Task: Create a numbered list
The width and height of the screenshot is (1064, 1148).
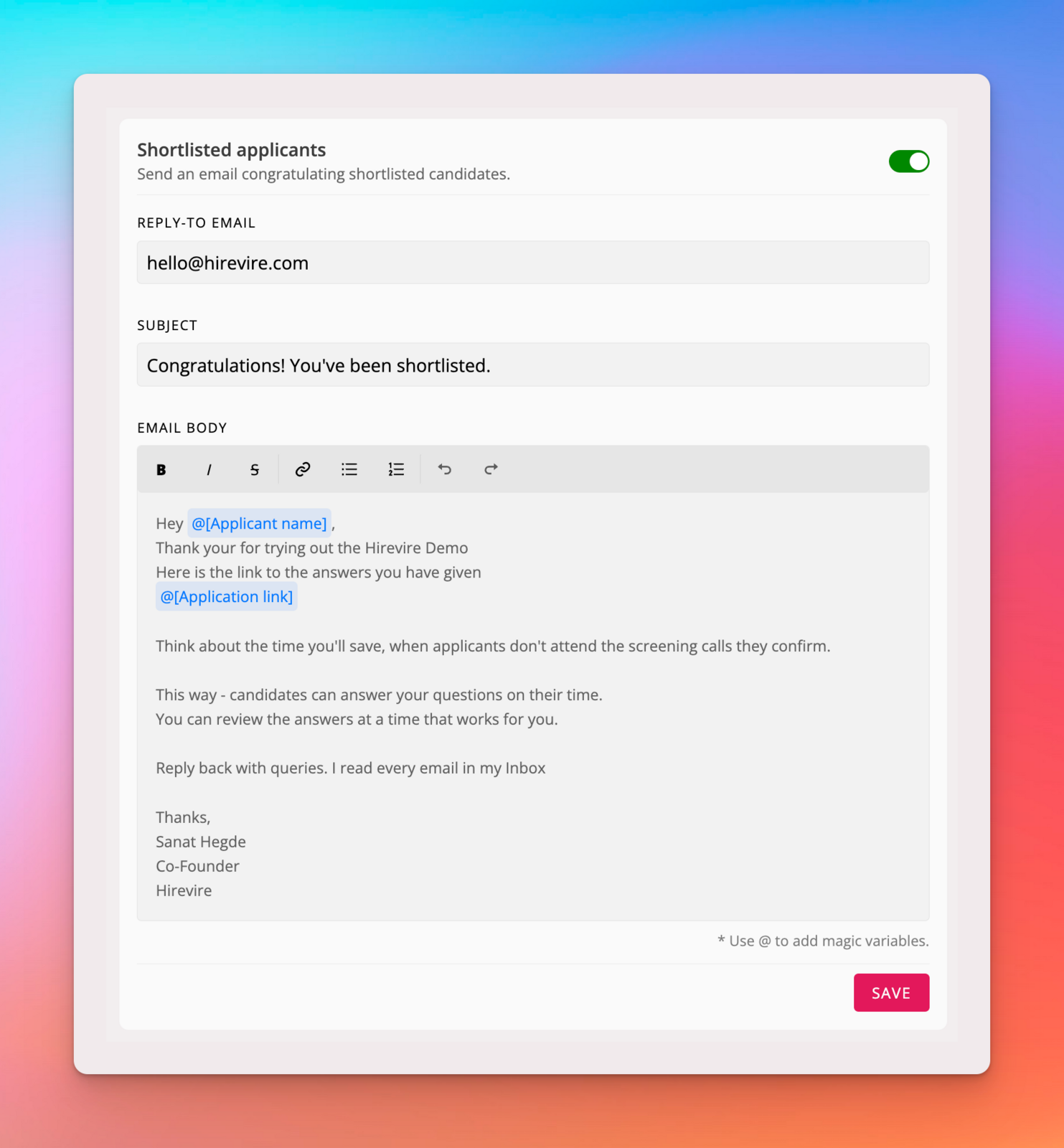Action: pos(396,469)
